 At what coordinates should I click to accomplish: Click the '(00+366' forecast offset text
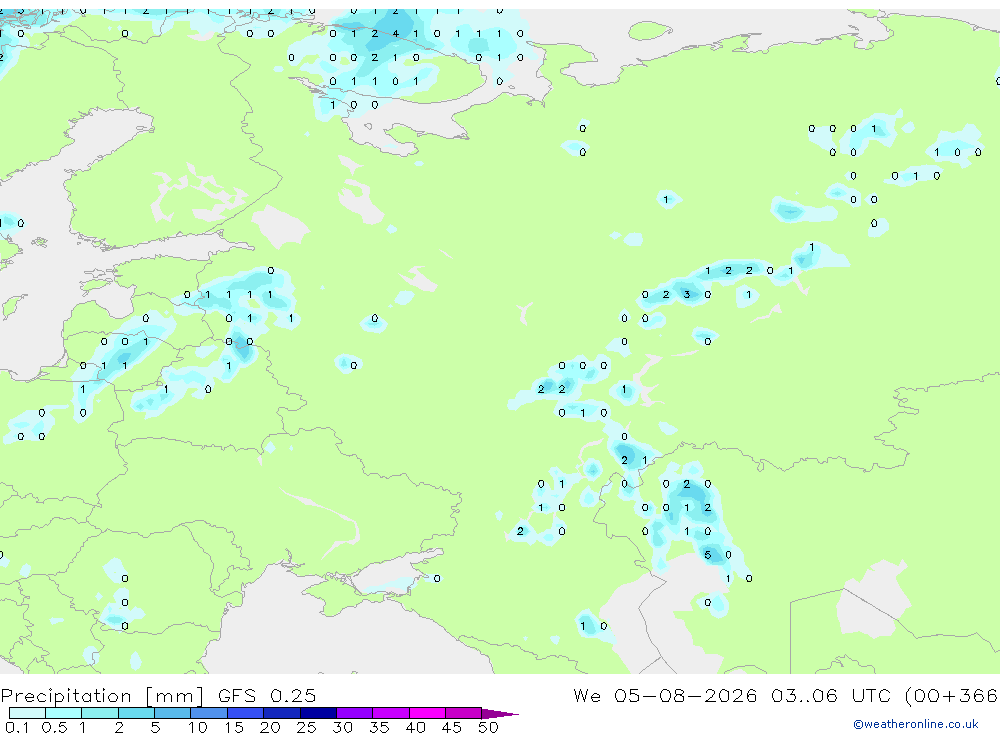[x=951, y=695]
